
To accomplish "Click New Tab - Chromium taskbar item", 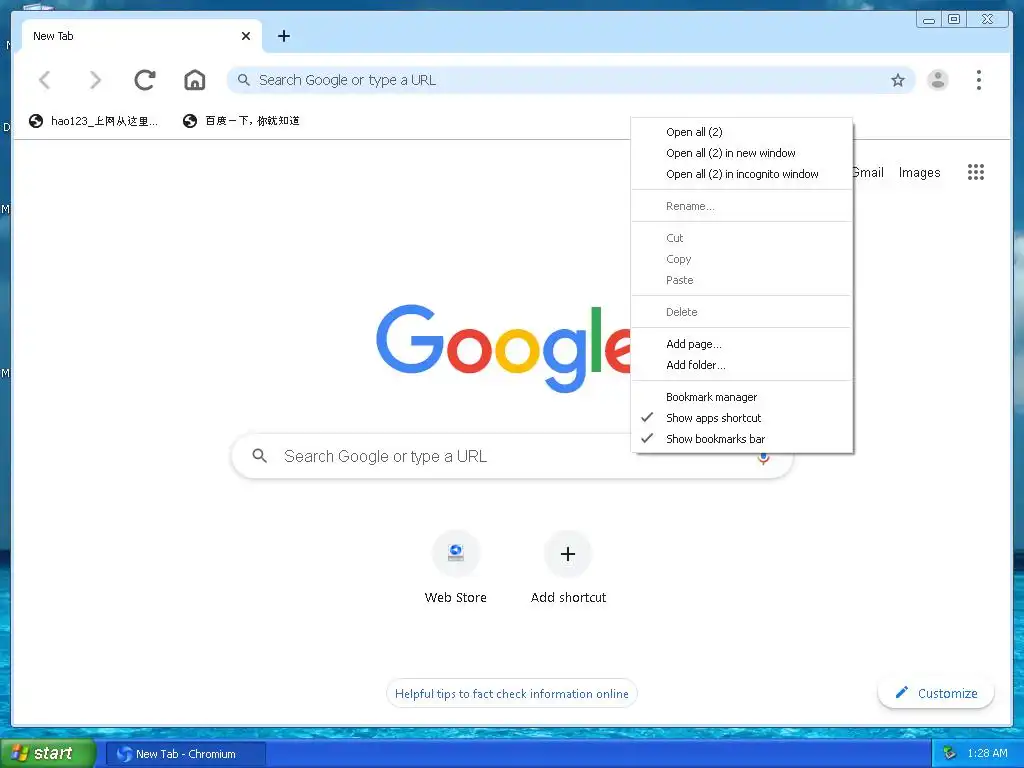I will coord(185,754).
